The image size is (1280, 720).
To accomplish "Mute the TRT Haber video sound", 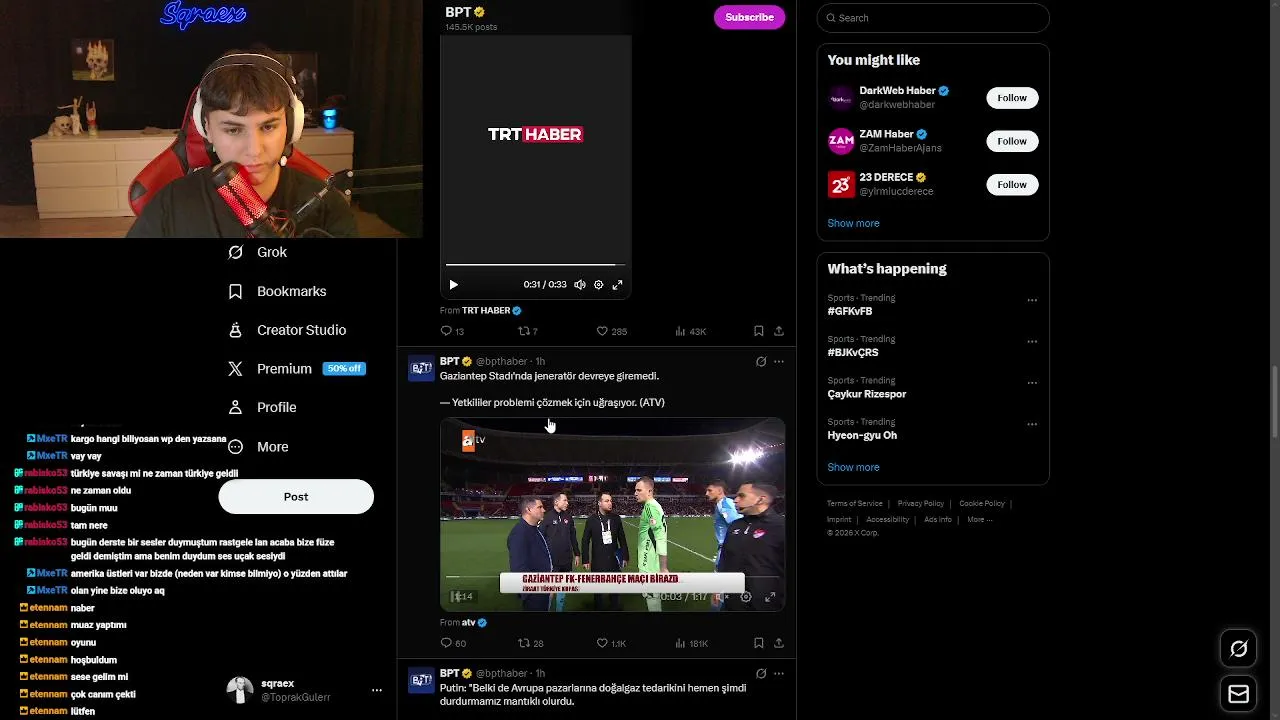I will pyautogui.click(x=580, y=285).
